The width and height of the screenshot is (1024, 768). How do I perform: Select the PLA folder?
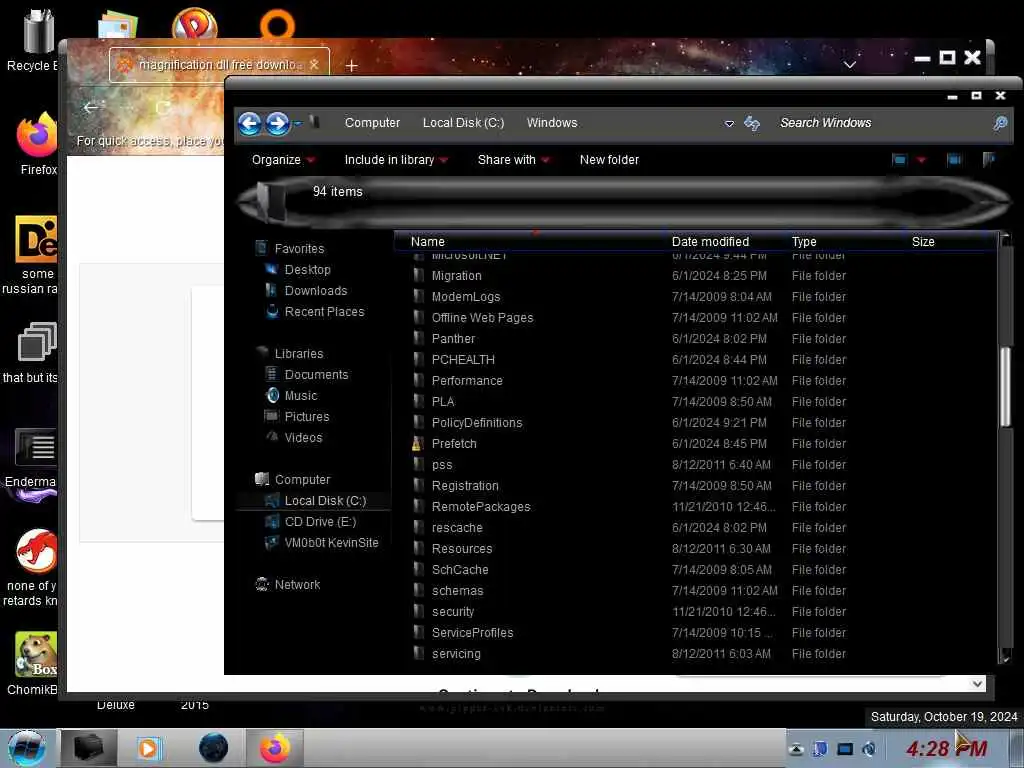pos(442,402)
